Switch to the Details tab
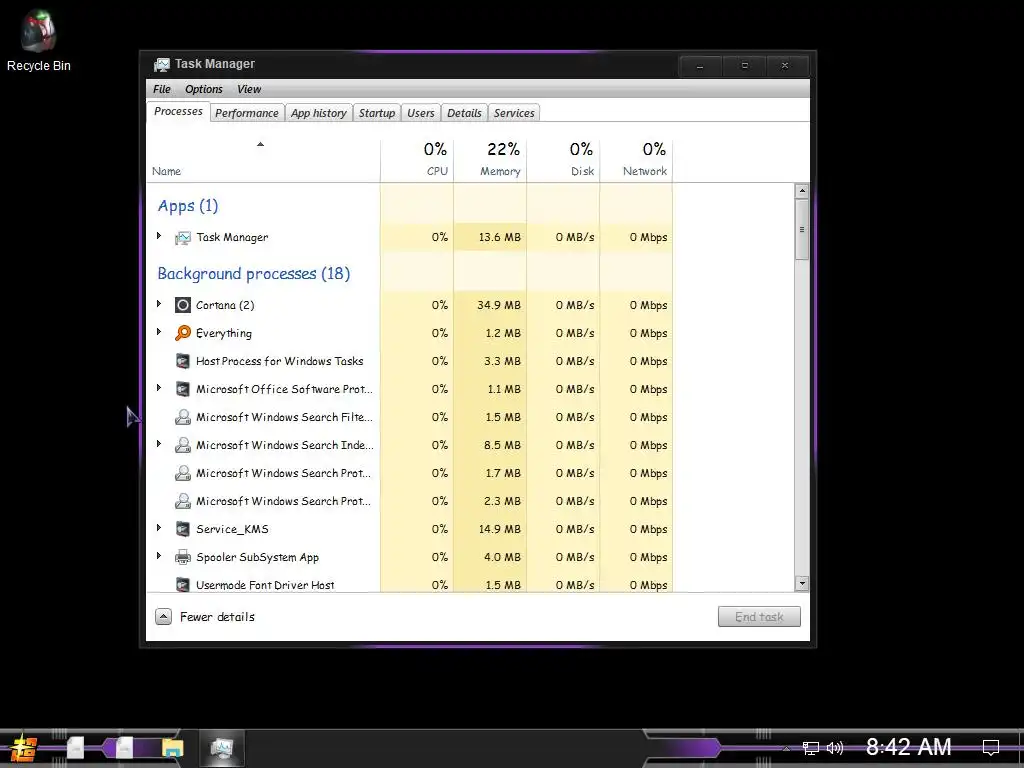1024x768 pixels. coord(464,113)
